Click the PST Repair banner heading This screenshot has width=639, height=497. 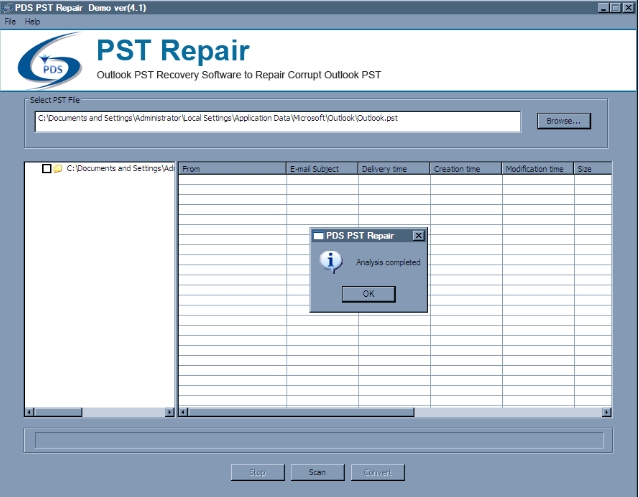173,51
